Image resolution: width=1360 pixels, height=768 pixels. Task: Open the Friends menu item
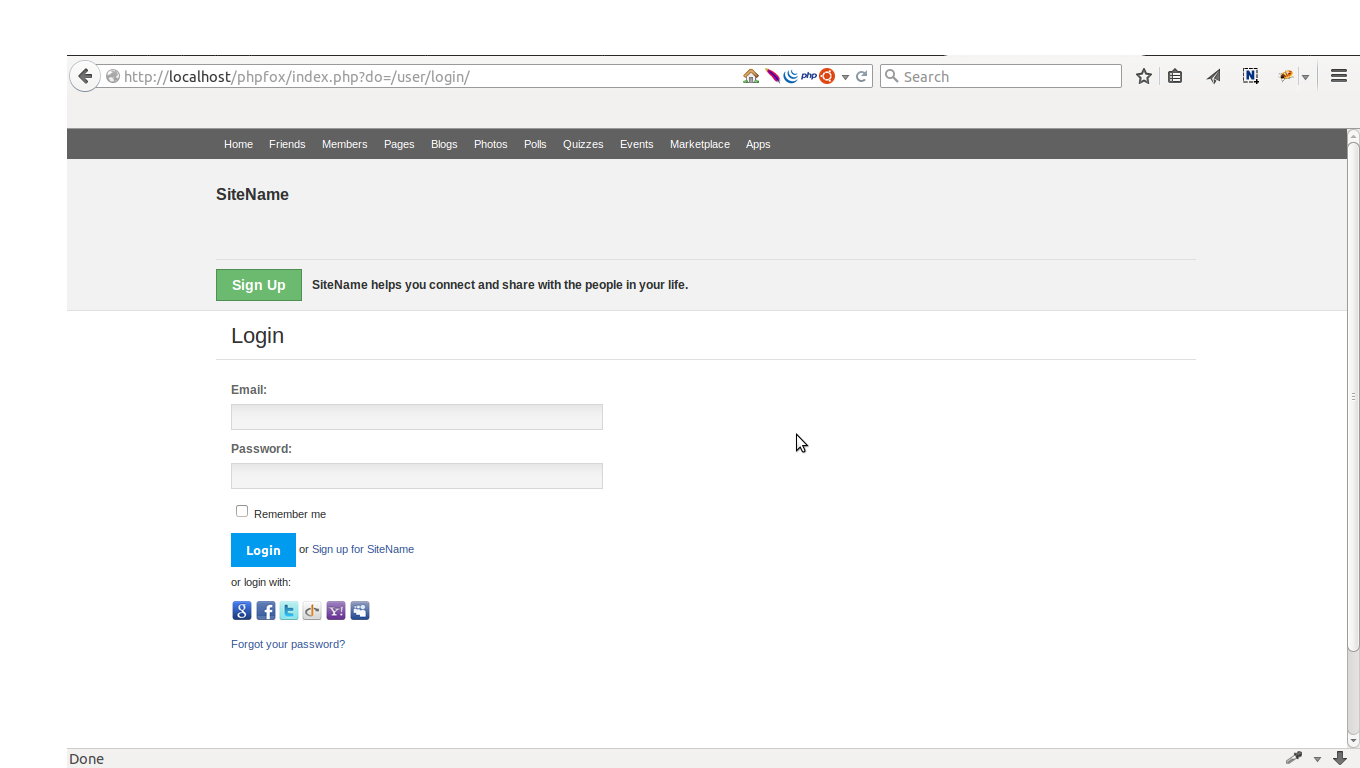point(287,144)
